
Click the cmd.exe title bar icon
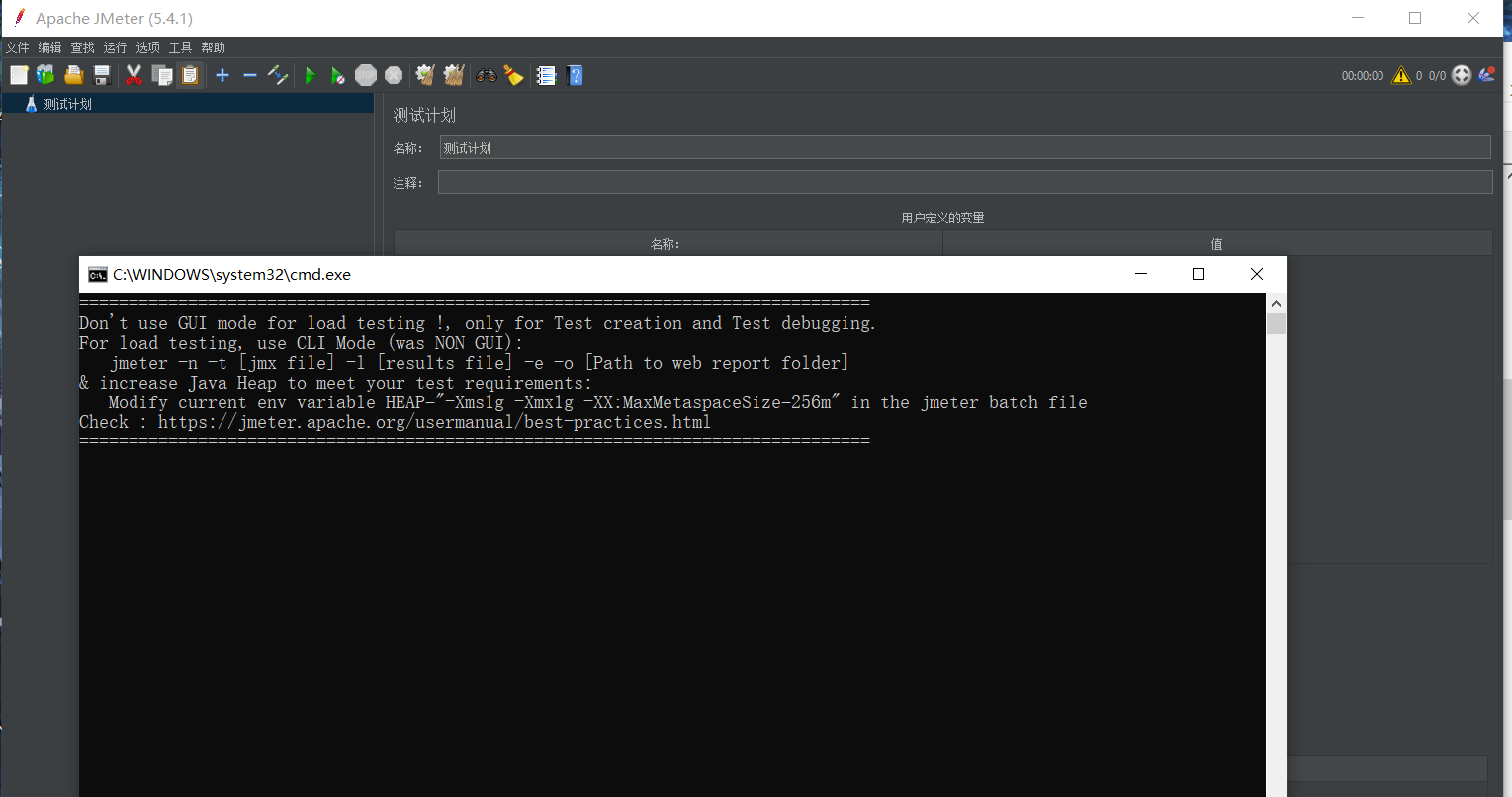[97, 274]
